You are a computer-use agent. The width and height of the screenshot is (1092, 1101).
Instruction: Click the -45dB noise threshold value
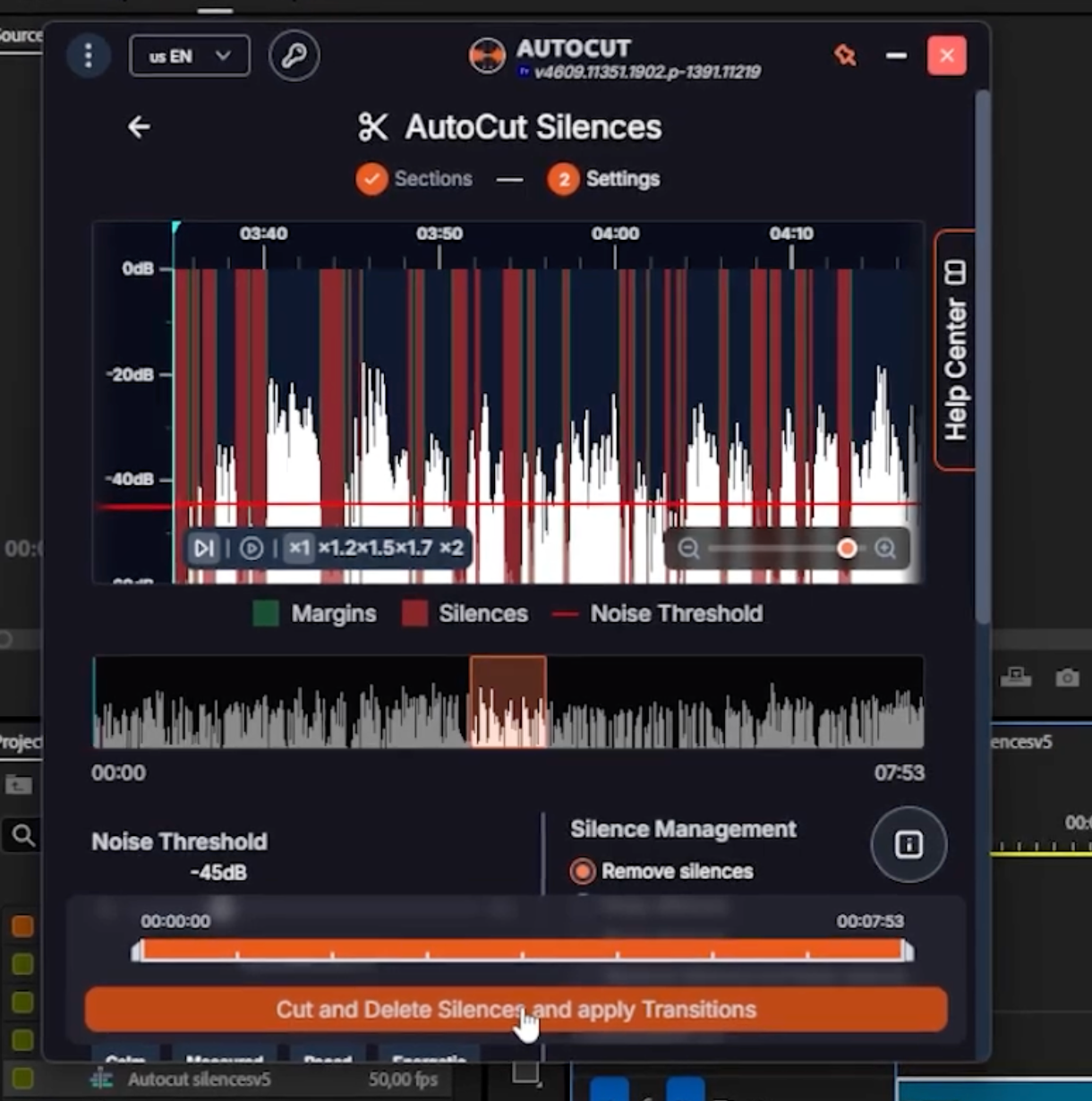pos(218,873)
